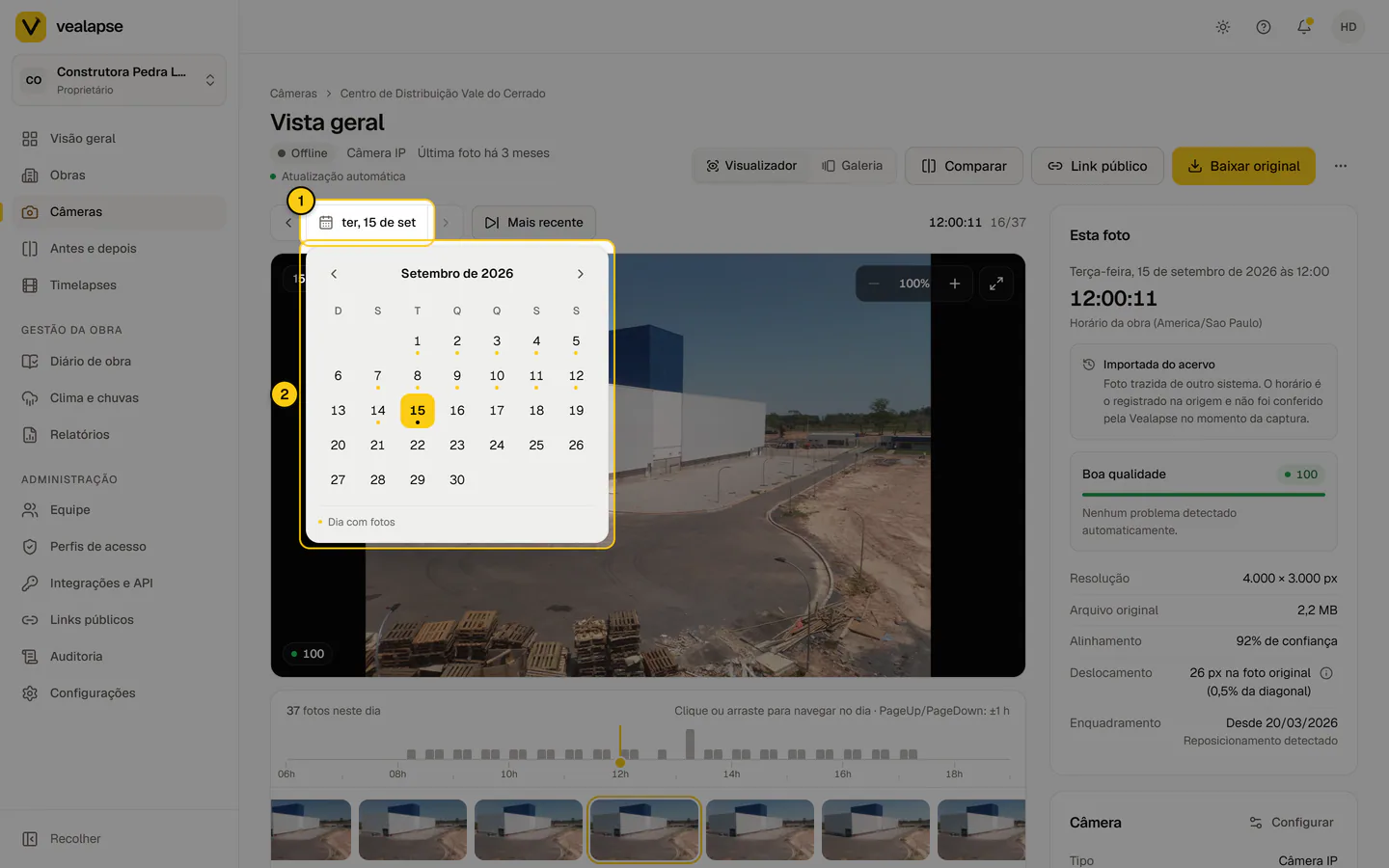This screenshot has width=1389, height=868.
Task: Open the notifications bell
Action: click(x=1303, y=27)
